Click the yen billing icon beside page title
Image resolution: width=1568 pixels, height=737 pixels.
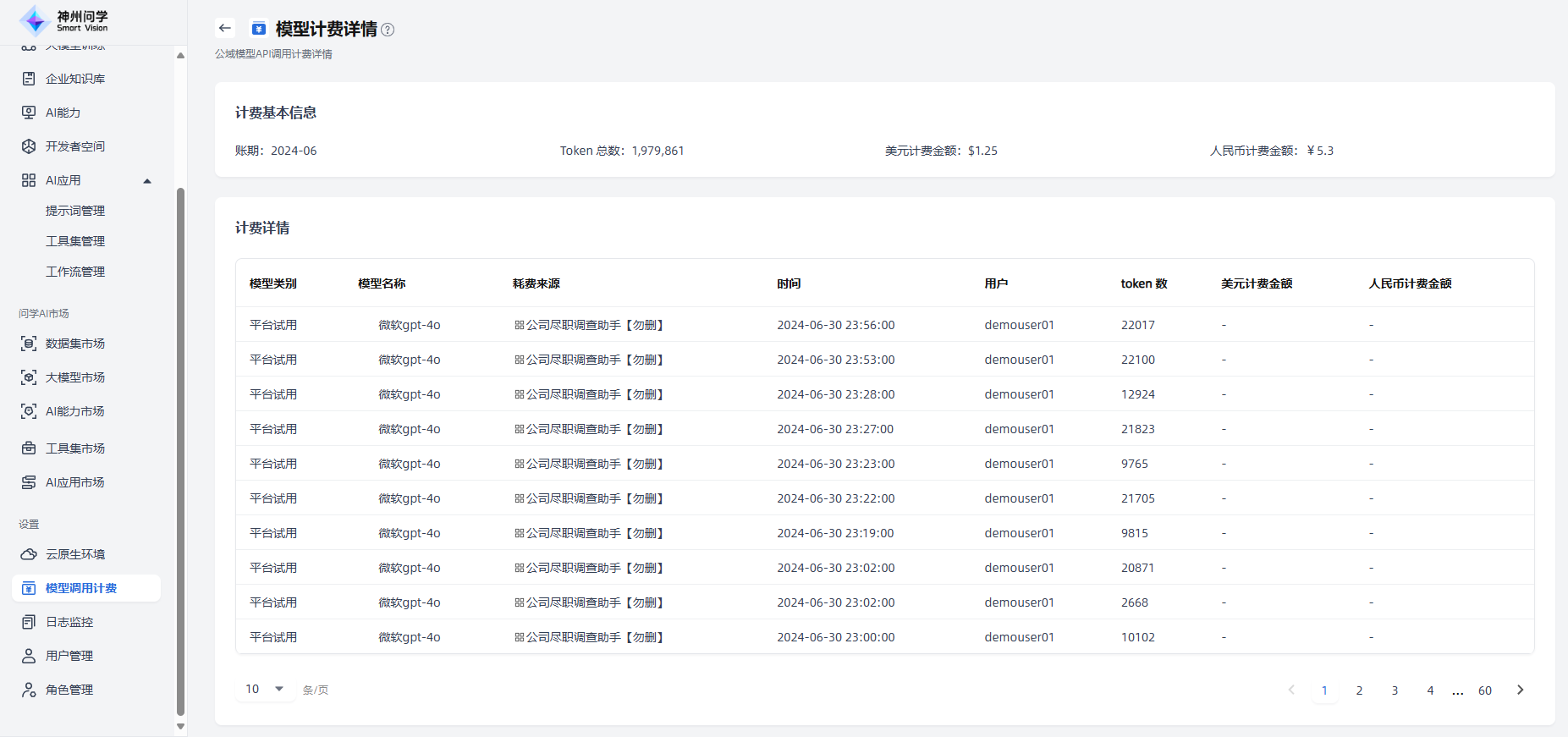(x=259, y=29)
